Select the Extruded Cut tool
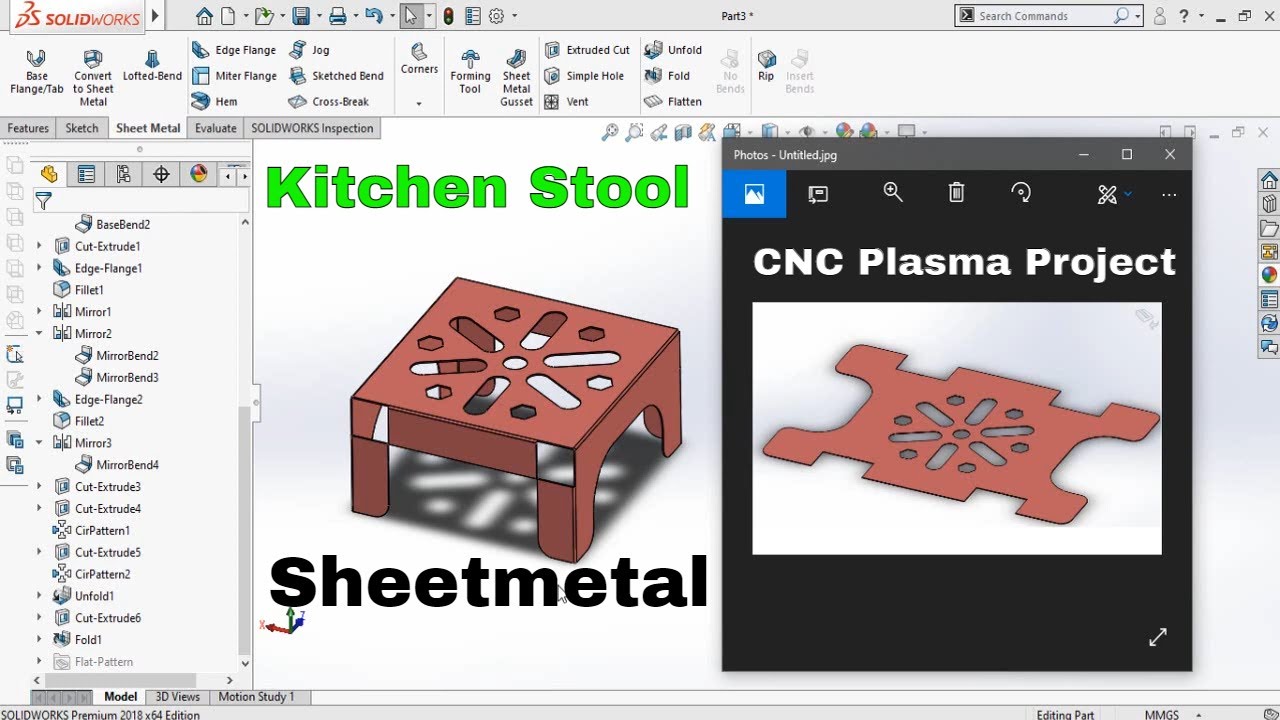This screenshot has height=720, width=1280. click(x=587, y=50)
